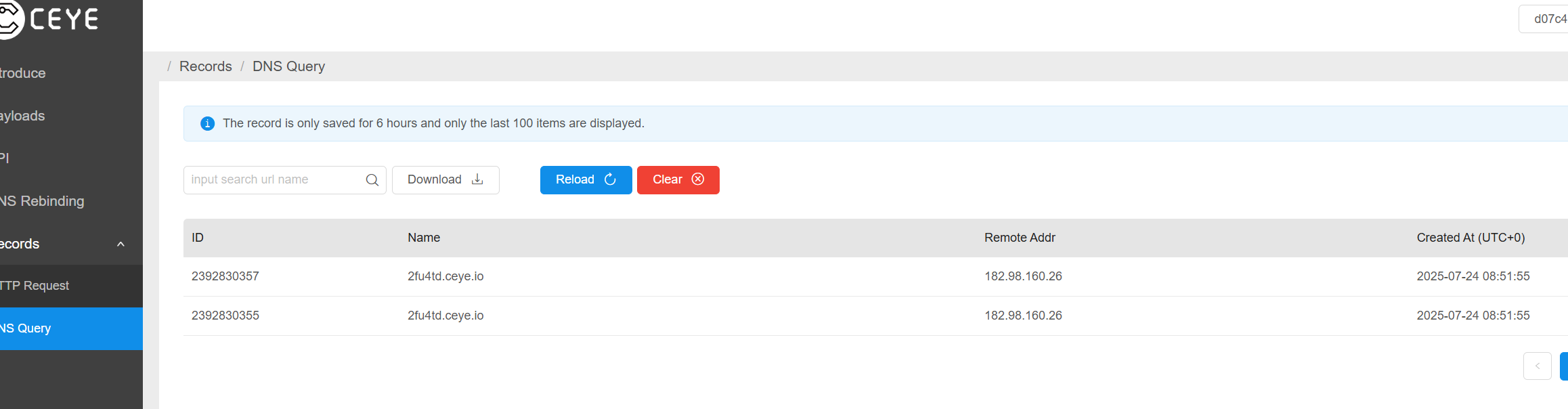Click the search magnifier icon
The image size is (1568, 409).
click(x=372, y=180)
